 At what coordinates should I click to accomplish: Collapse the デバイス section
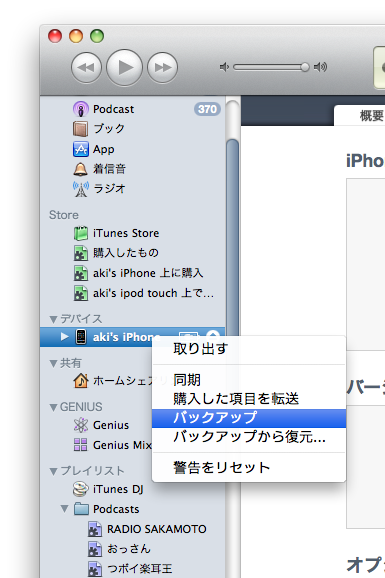(x=53, y=319)
